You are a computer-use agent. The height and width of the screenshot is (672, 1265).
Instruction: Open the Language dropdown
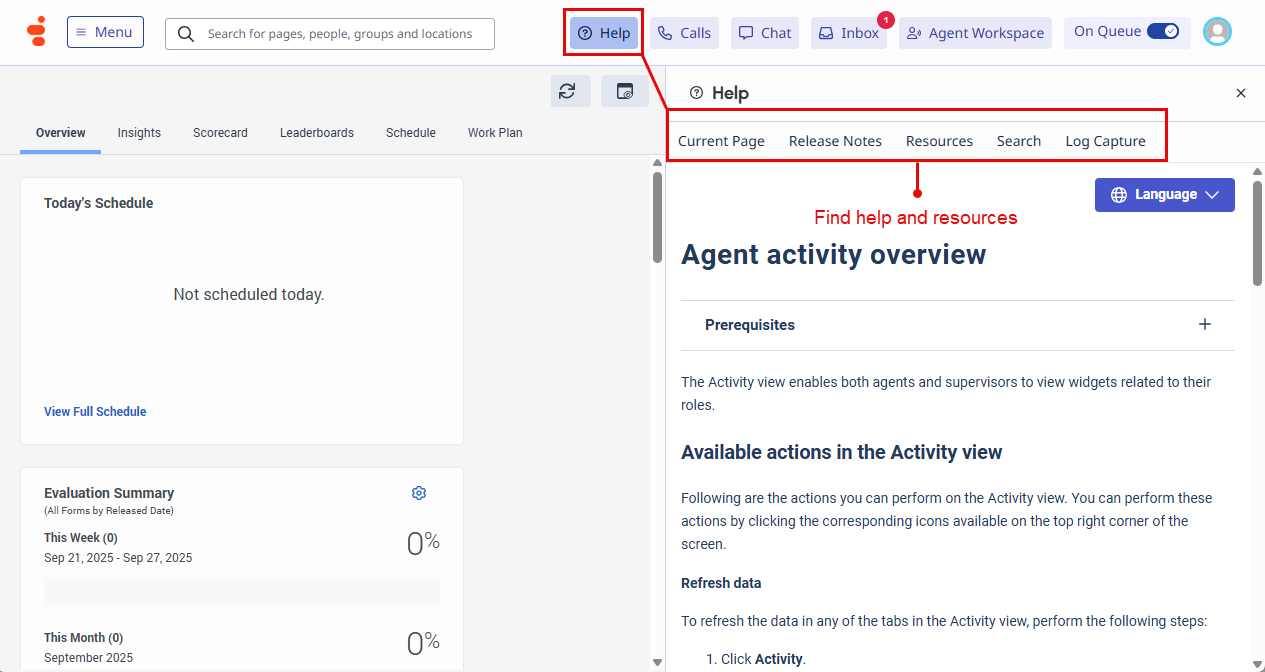1164,195
